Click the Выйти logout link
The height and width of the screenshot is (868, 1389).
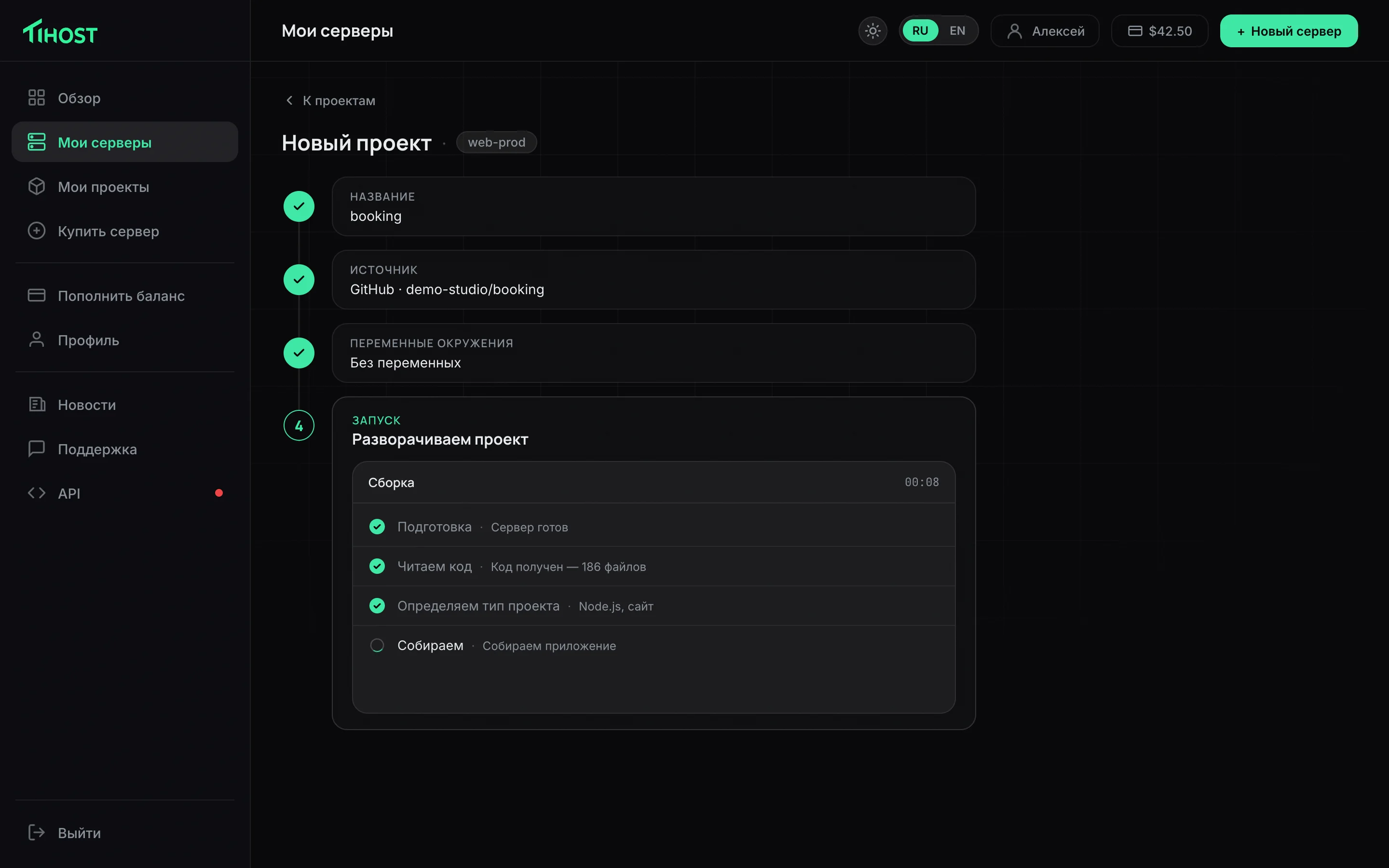[124, 832]
